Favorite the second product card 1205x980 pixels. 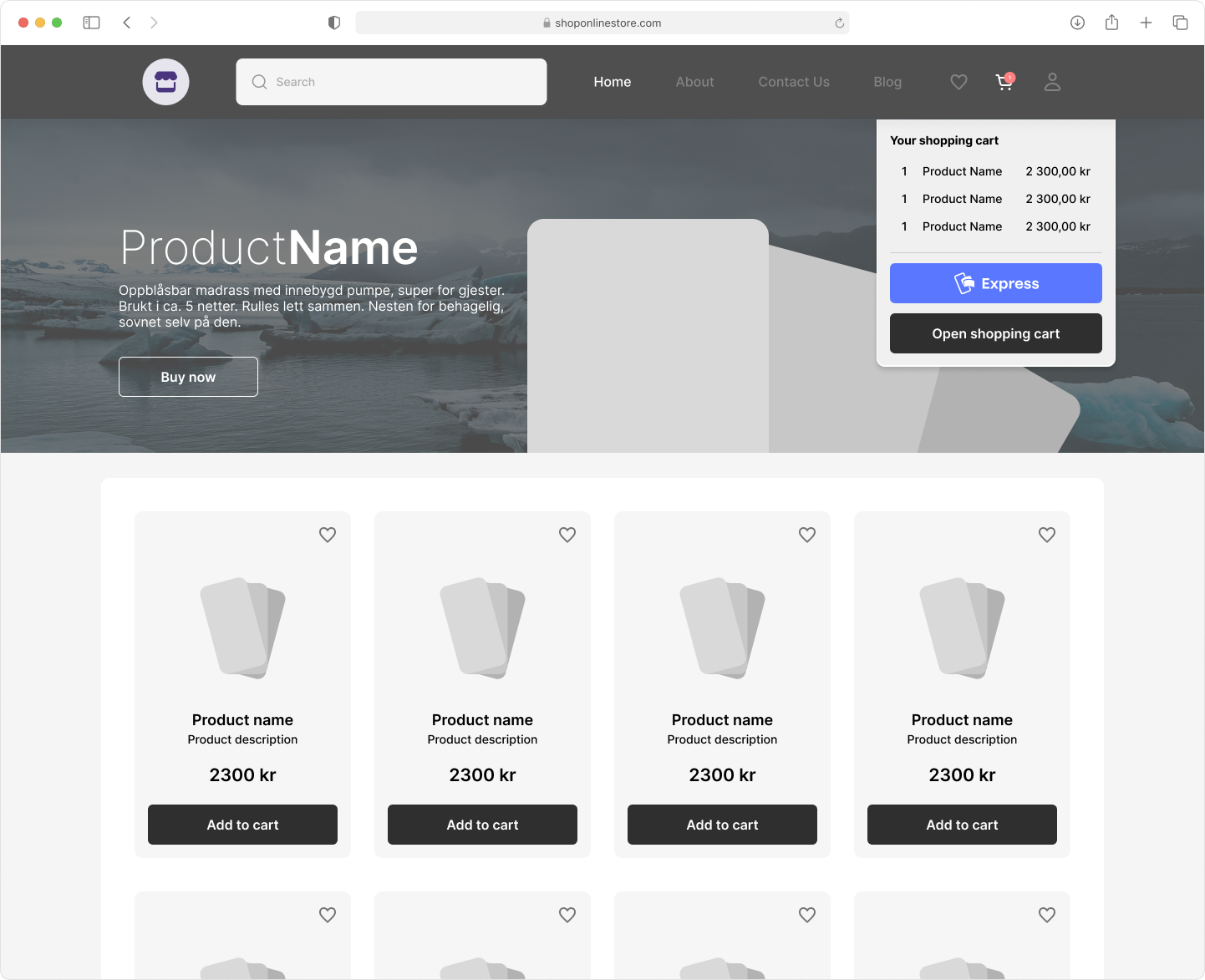point(567,535)
